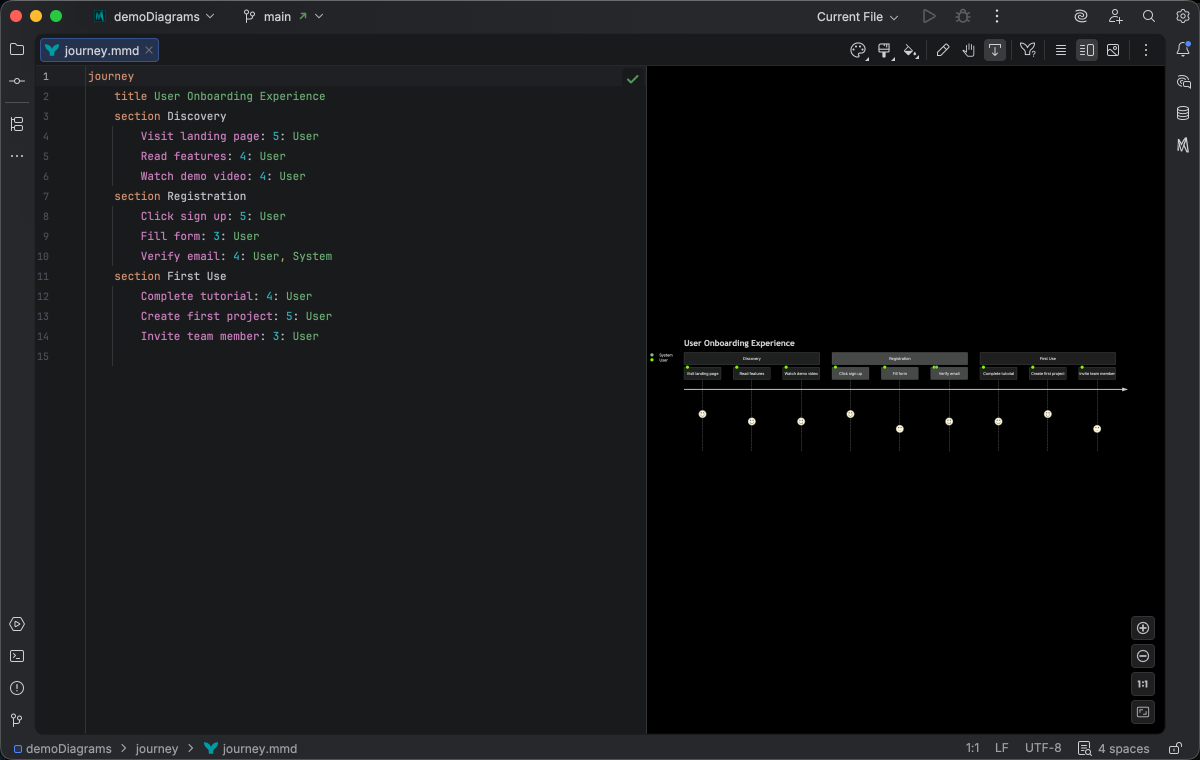Open Go to Line via 1:1 caret position

pyautogui.click(x=972, y=748)
